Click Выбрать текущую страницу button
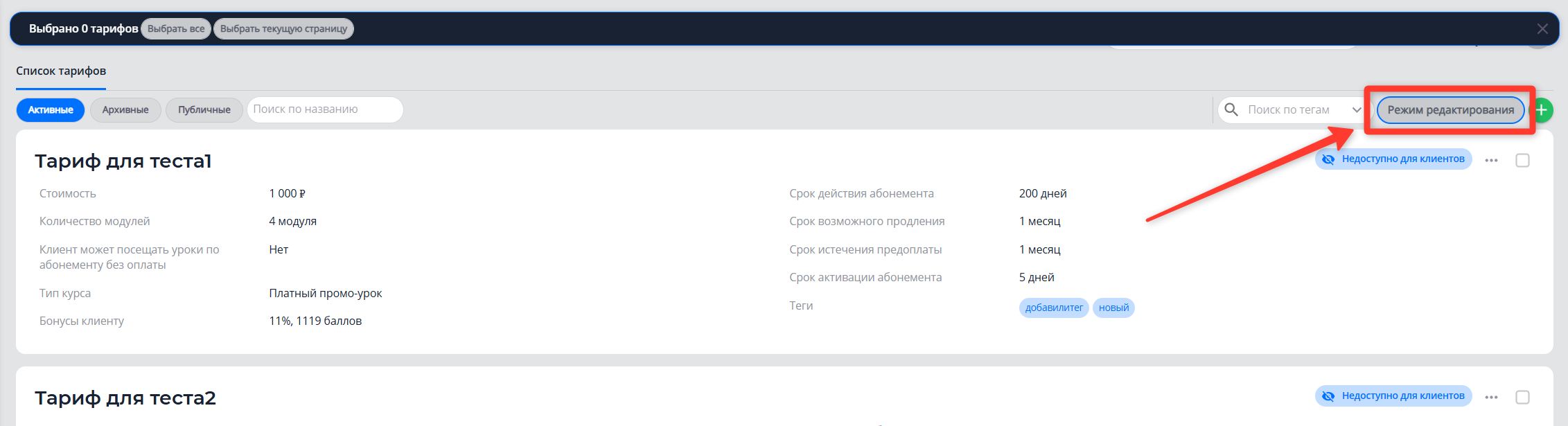The height and width of the screenshot is (426, 1568). click(283, 29)
